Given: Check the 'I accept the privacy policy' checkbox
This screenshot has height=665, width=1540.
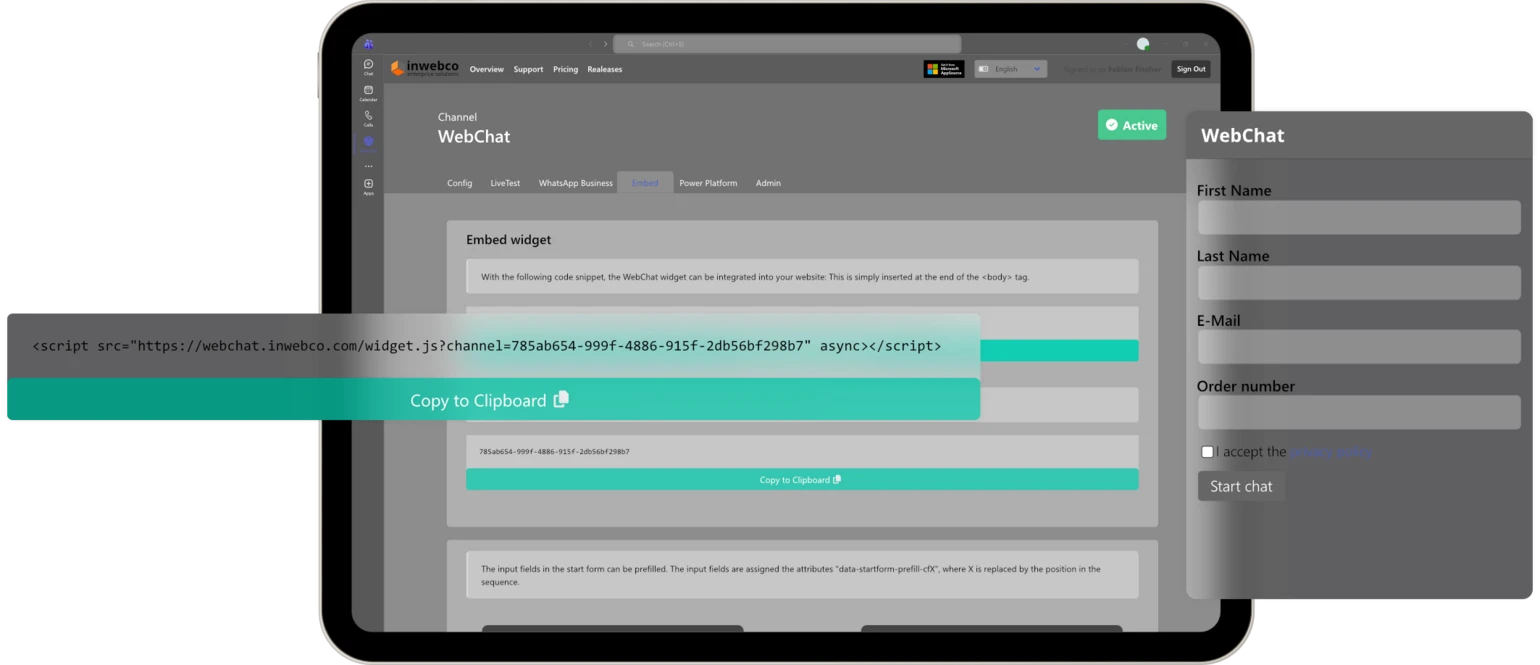Looking at the screenshot, I should (1206, 451).
